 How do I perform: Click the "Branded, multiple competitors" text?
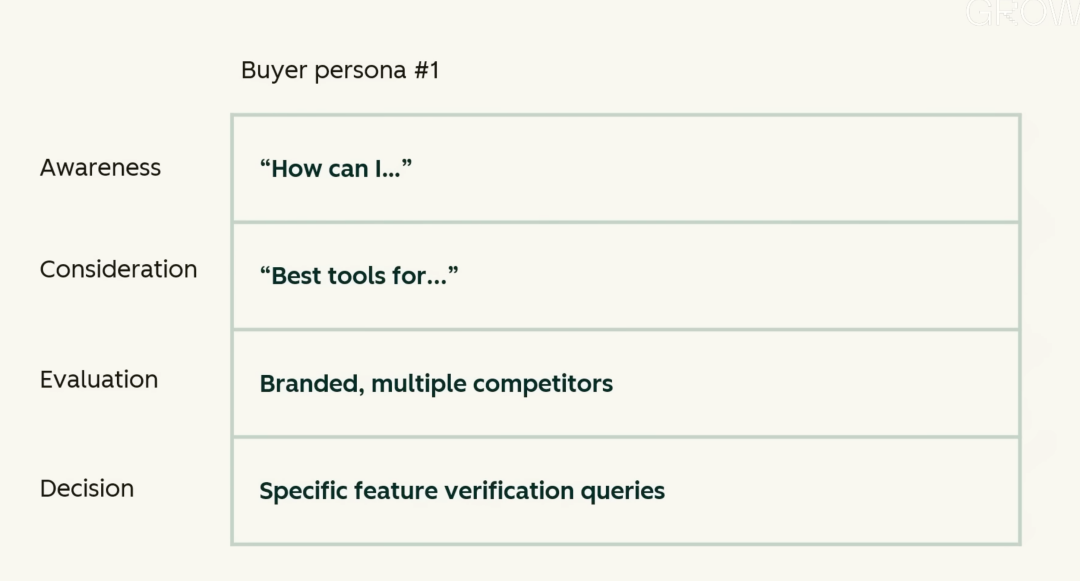(436, 384)
